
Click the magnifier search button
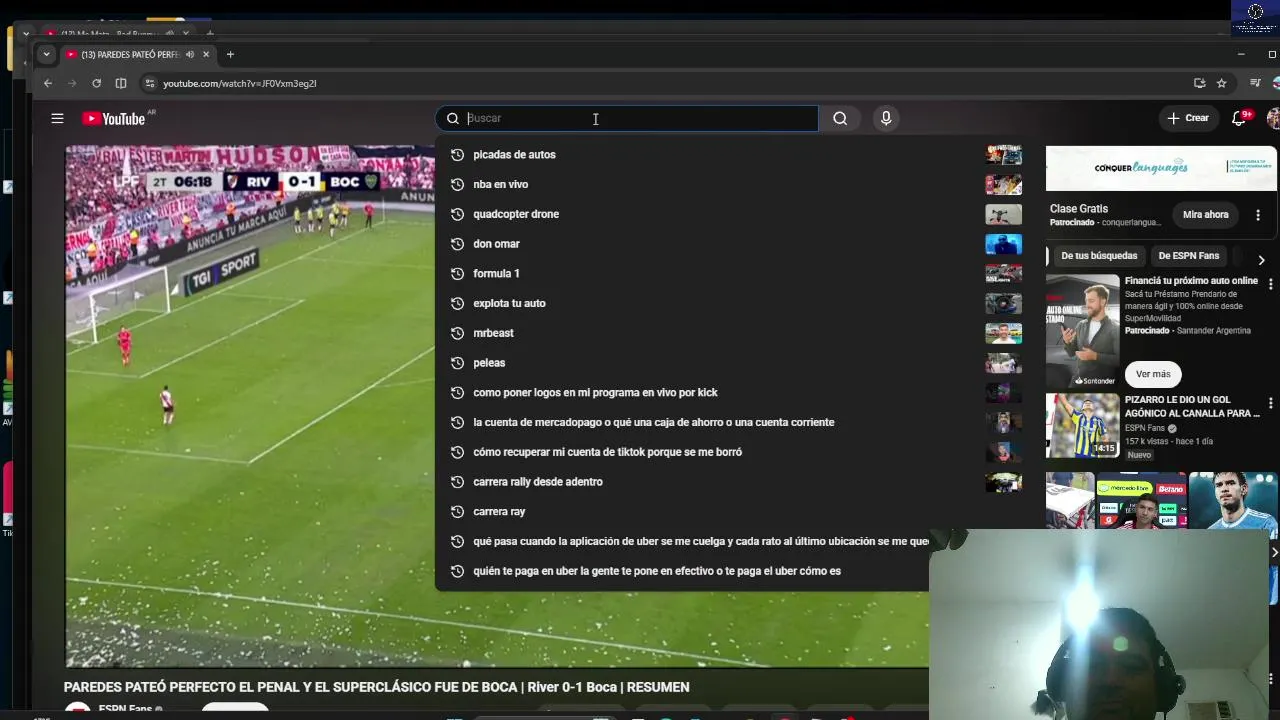pos(840,118)
